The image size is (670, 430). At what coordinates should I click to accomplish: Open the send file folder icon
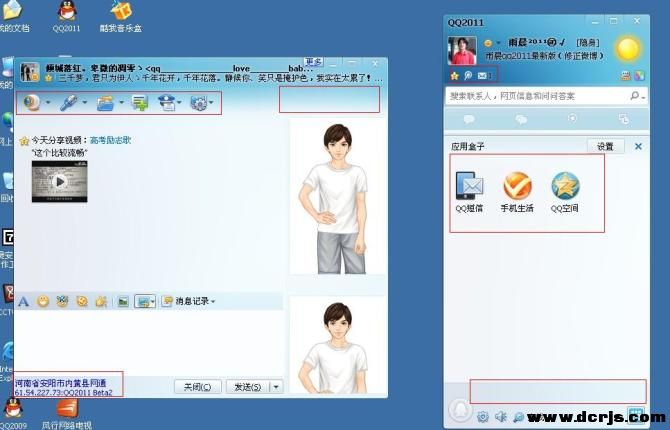click(x=105, y=103)
